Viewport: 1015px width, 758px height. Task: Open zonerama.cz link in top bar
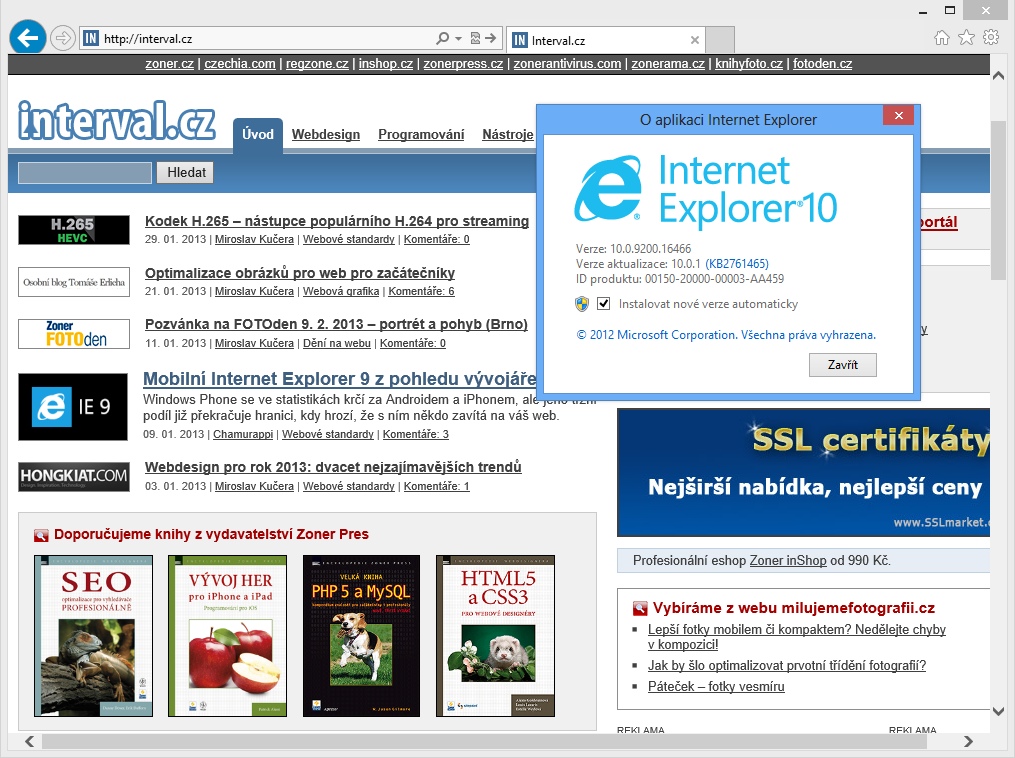[x=668, y=63]
